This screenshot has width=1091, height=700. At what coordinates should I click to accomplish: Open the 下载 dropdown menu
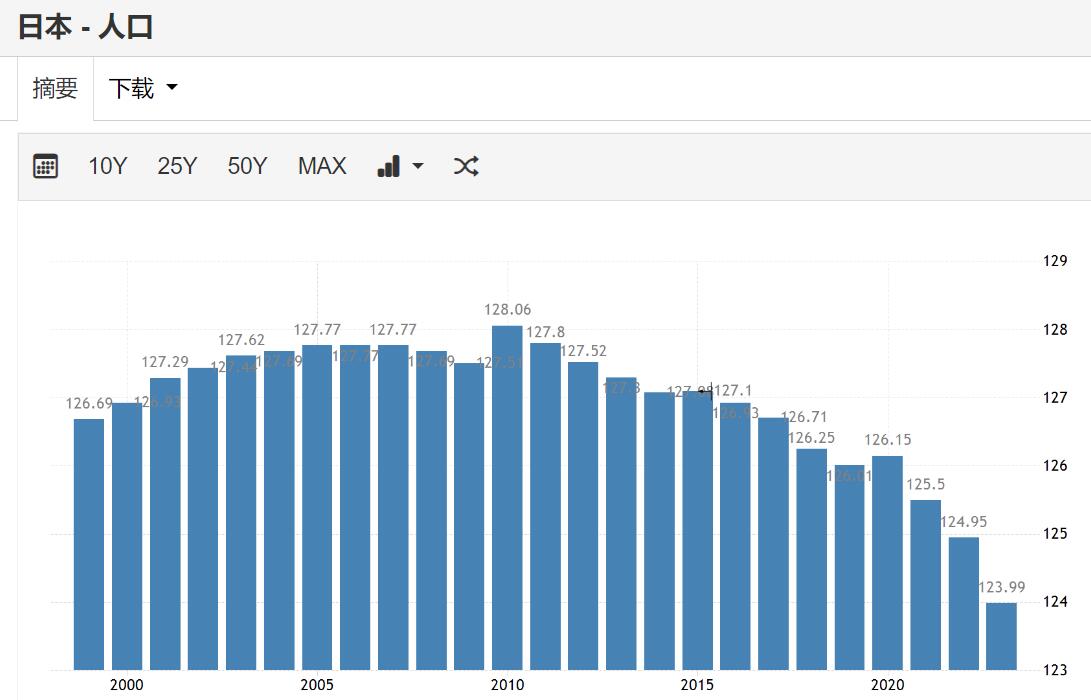[x=143, y=88]
